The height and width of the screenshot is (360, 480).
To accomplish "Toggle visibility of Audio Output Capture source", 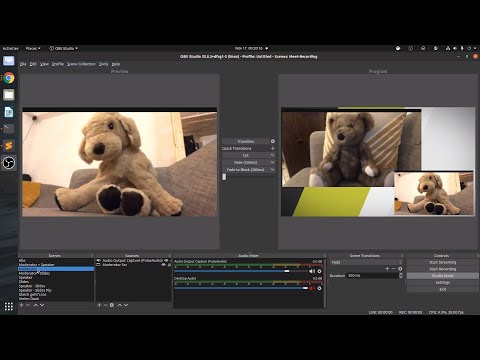I will pos(166,260).
